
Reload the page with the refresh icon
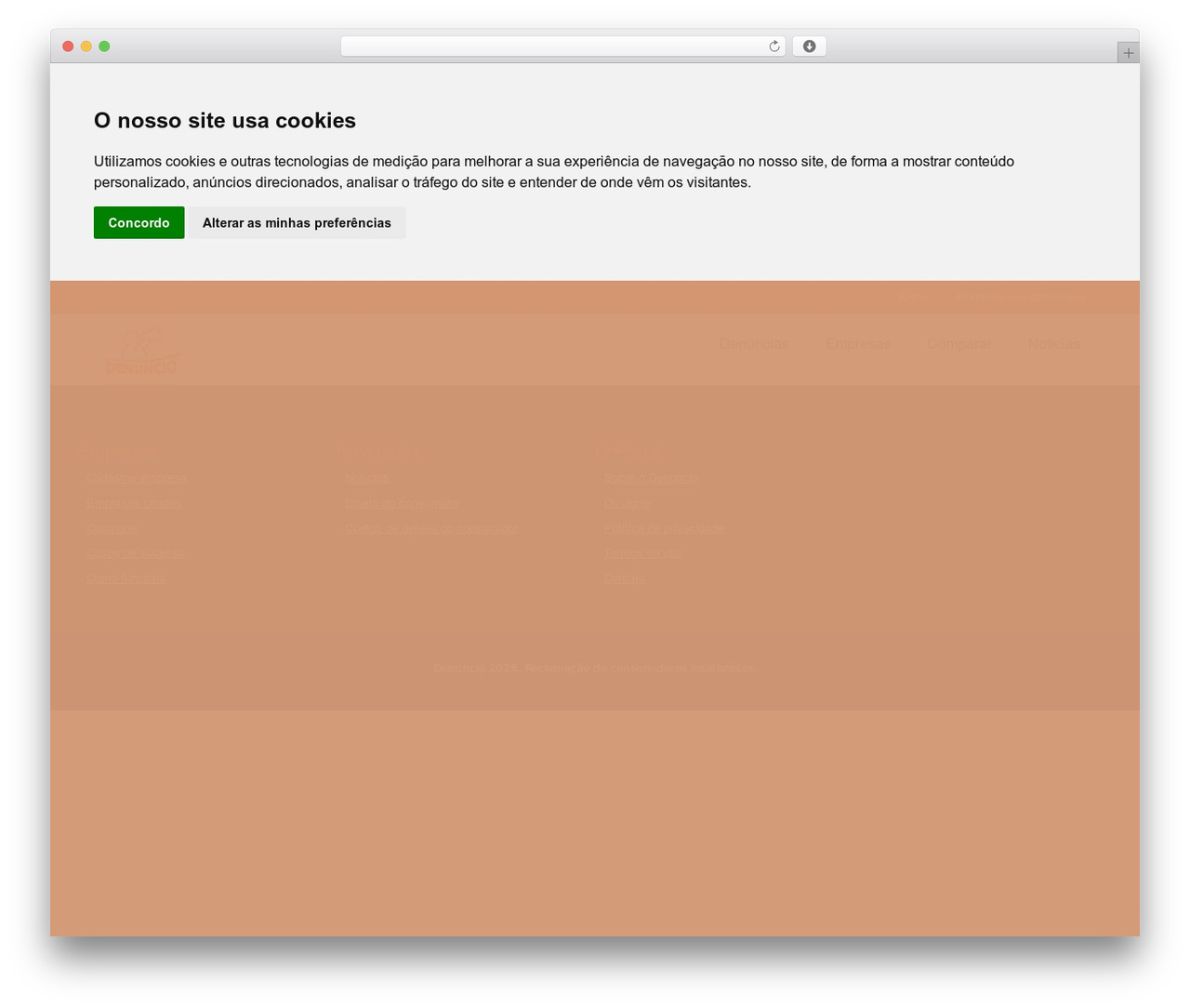pos(773,46)
